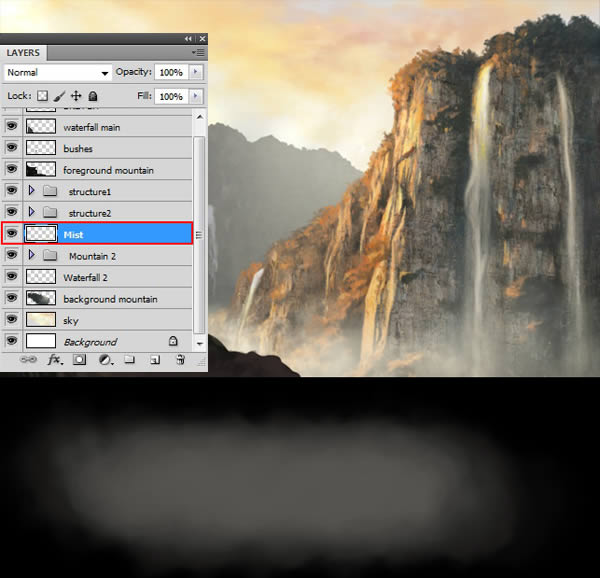Click the Mist layer thumbnail

pyautogui.click(x=41, y=233)
